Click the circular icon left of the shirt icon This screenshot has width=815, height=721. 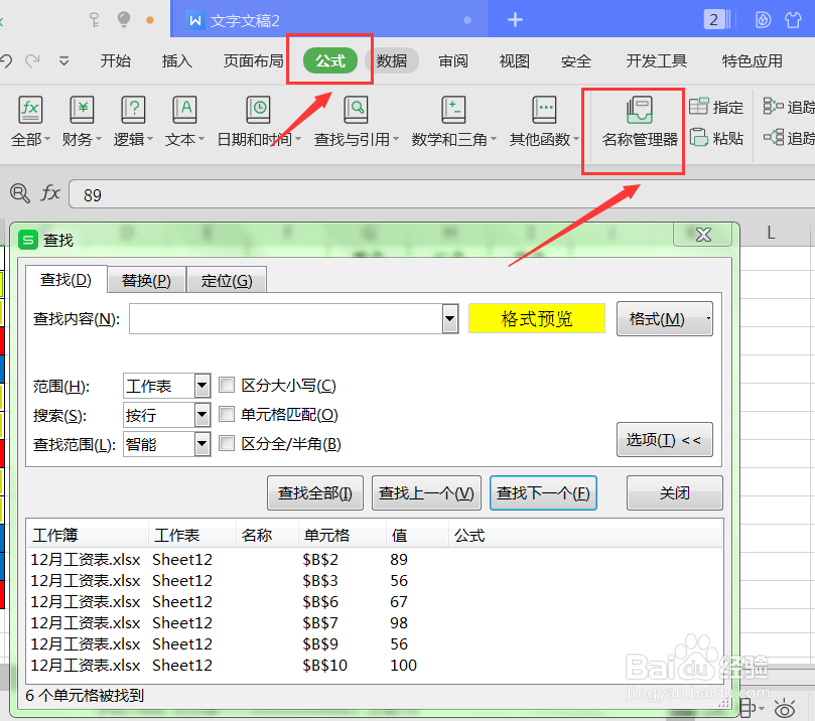[x=763, y=20]
